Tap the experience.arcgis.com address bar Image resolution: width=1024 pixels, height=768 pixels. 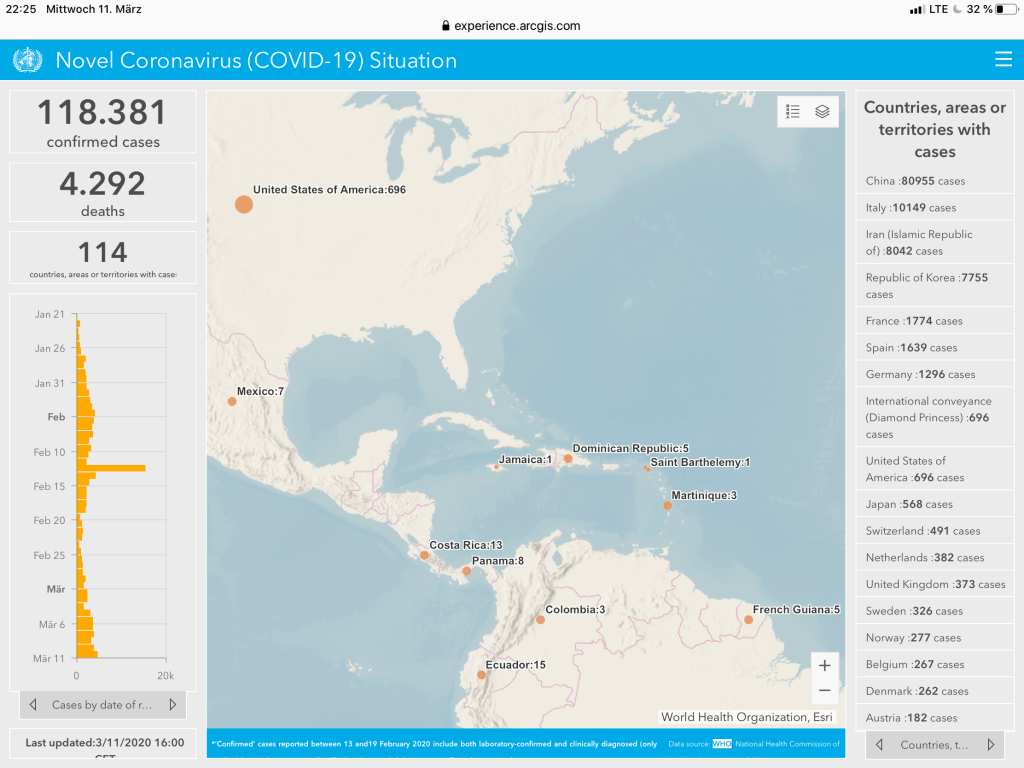coord(511,26)
